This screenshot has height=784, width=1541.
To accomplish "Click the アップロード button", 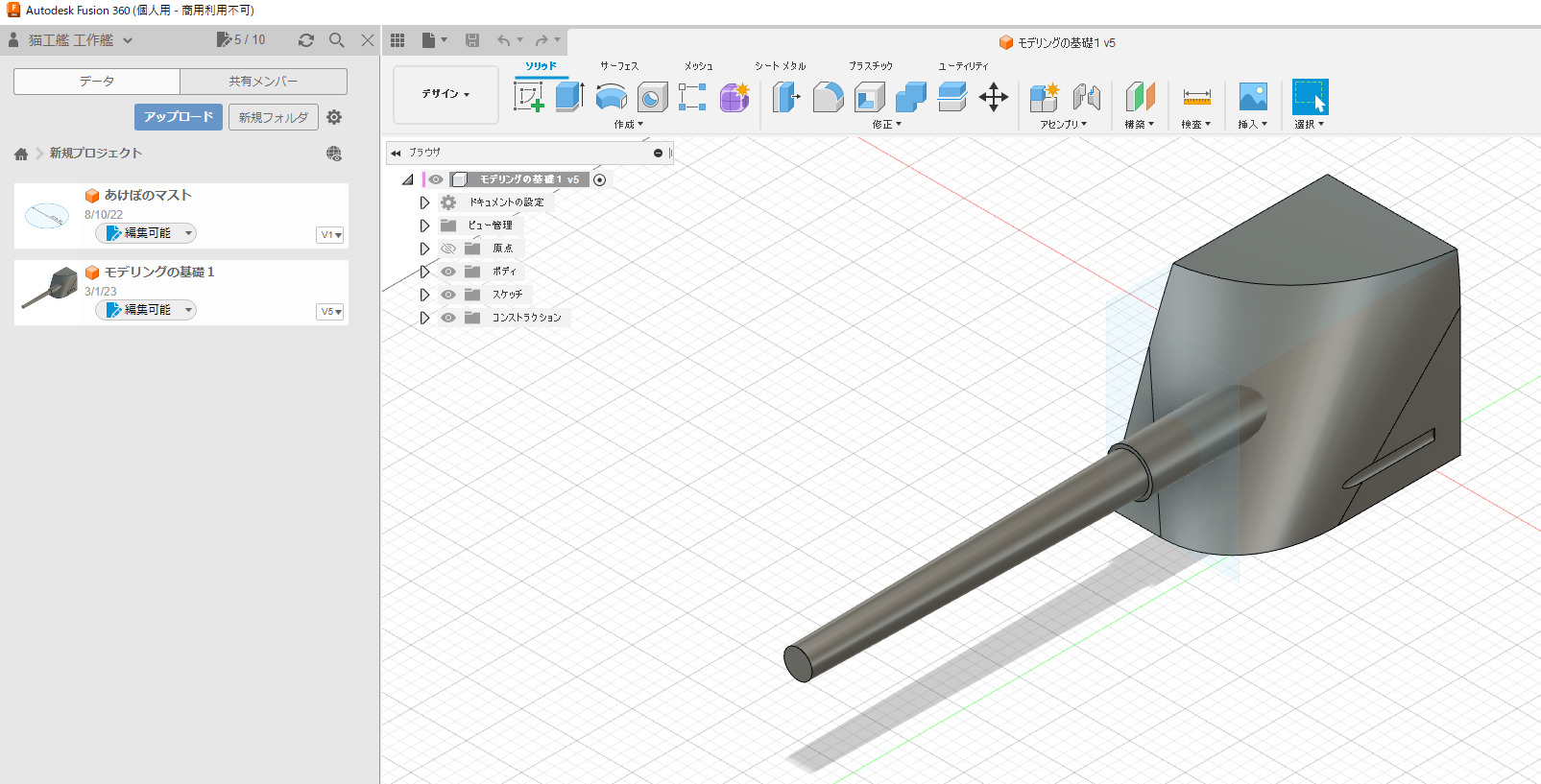I will click(x=179, y=117).
